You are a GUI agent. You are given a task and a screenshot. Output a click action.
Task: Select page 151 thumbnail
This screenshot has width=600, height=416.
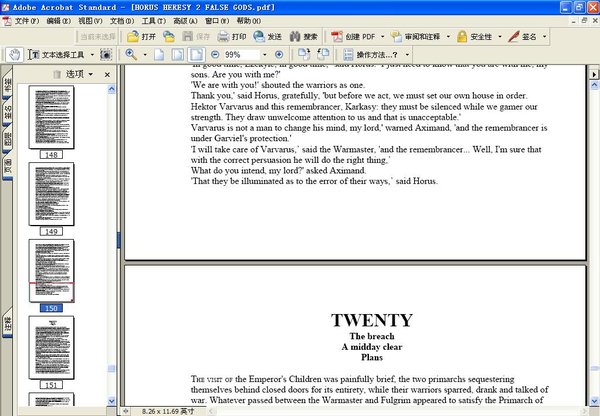coord(51,347)
